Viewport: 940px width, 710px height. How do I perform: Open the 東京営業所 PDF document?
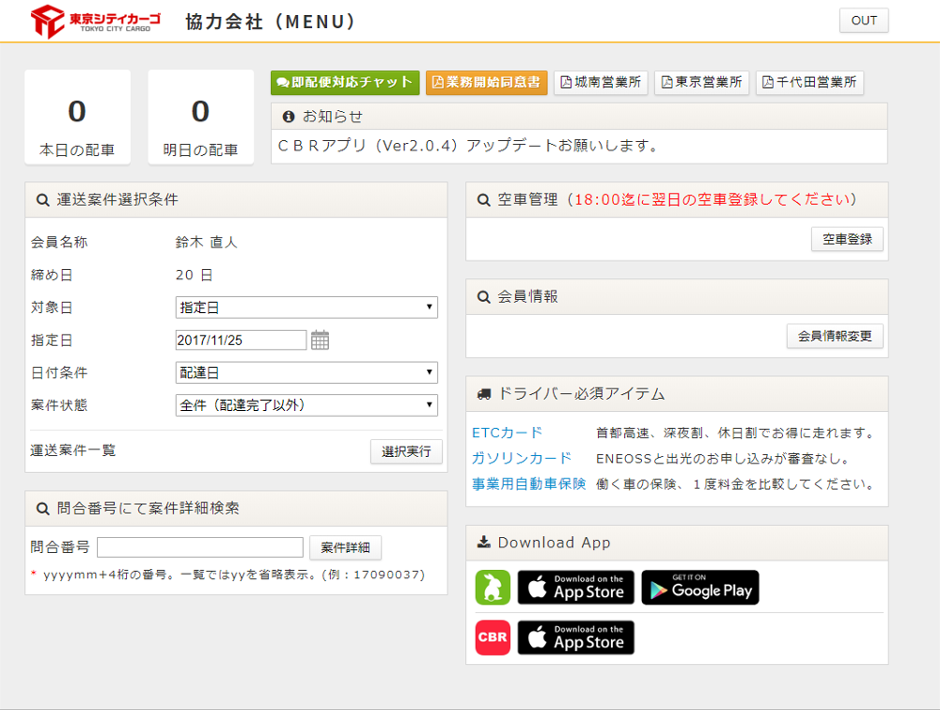pyautogui.click(x=702, y=83)
